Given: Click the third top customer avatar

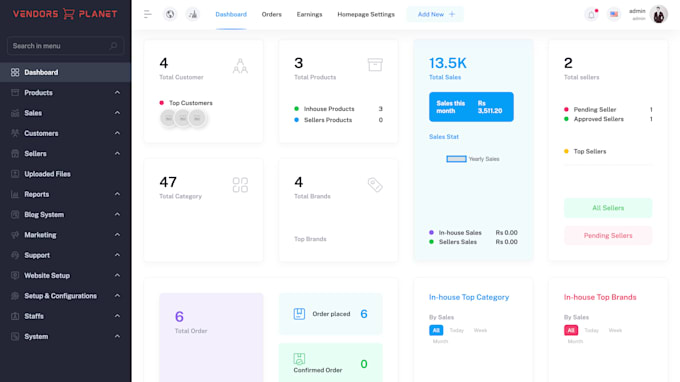Looking at the screenshot, I should (x=197, y=118).
